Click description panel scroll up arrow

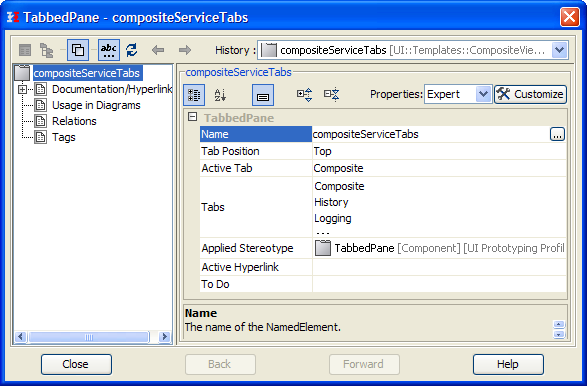(x=559, y=324)
